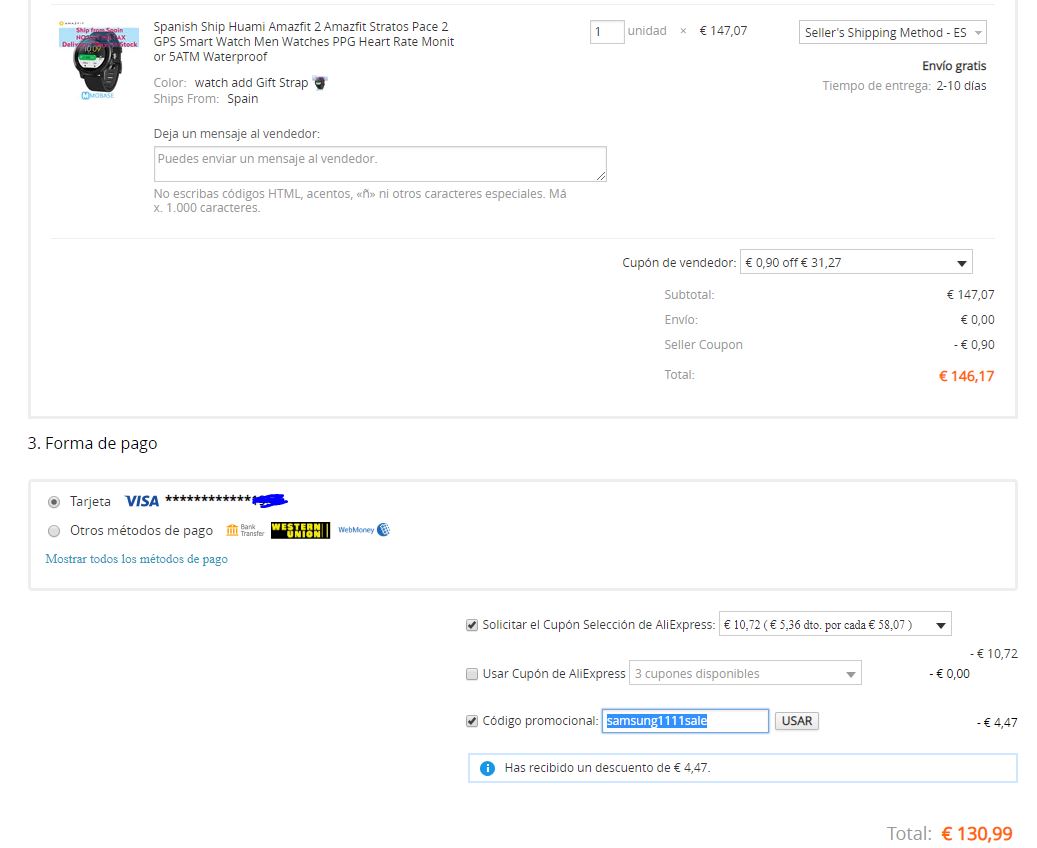
Task: Click the Tiempo de entrega 2-10 días text
Action: (904, 86)
